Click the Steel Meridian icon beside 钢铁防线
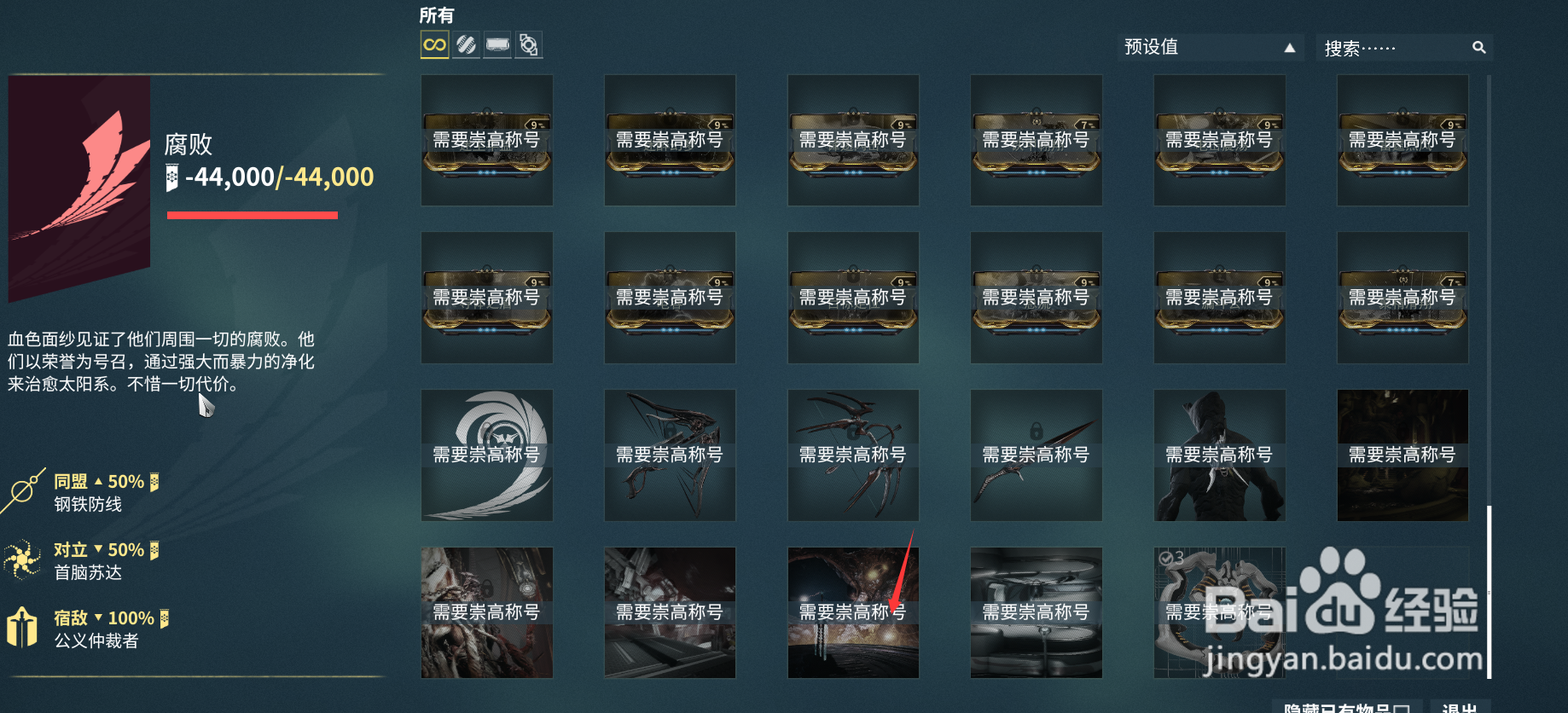This screenshot has width=1568, height=713. [x=23, y=490]
